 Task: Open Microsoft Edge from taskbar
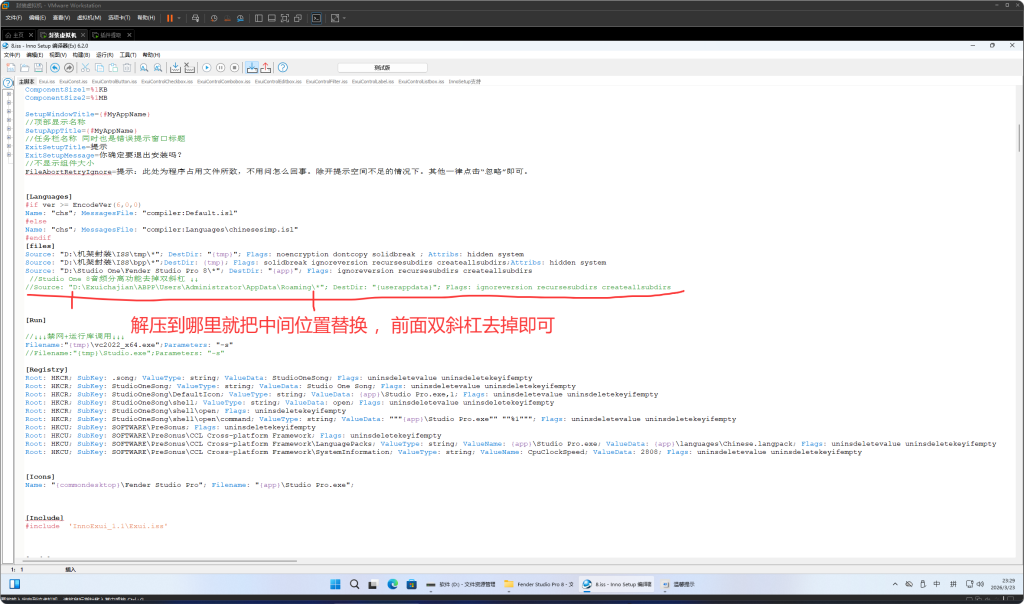pyautogui.click(x=392, y=584)
